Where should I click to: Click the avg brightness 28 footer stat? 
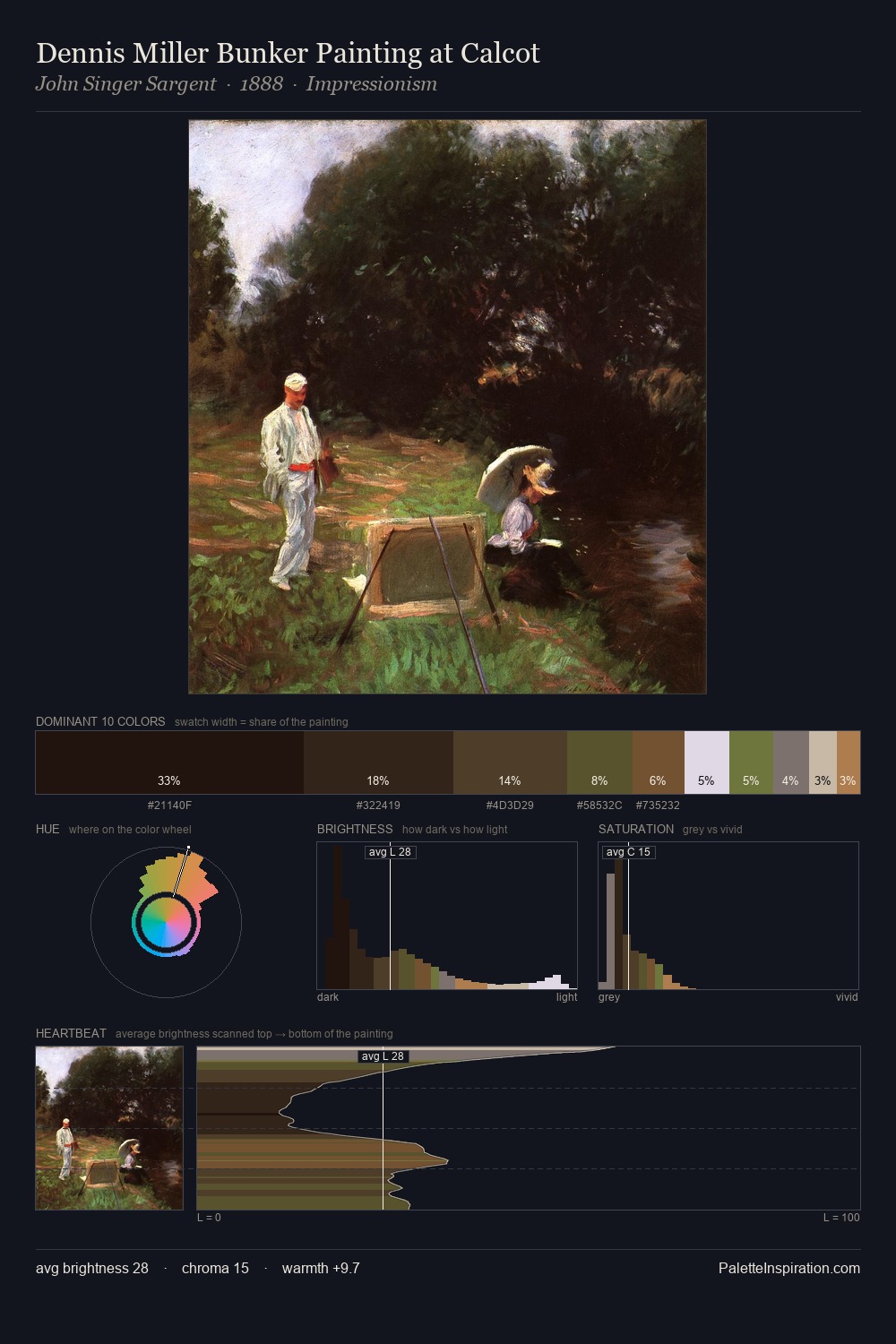[x=92, y=1268]
